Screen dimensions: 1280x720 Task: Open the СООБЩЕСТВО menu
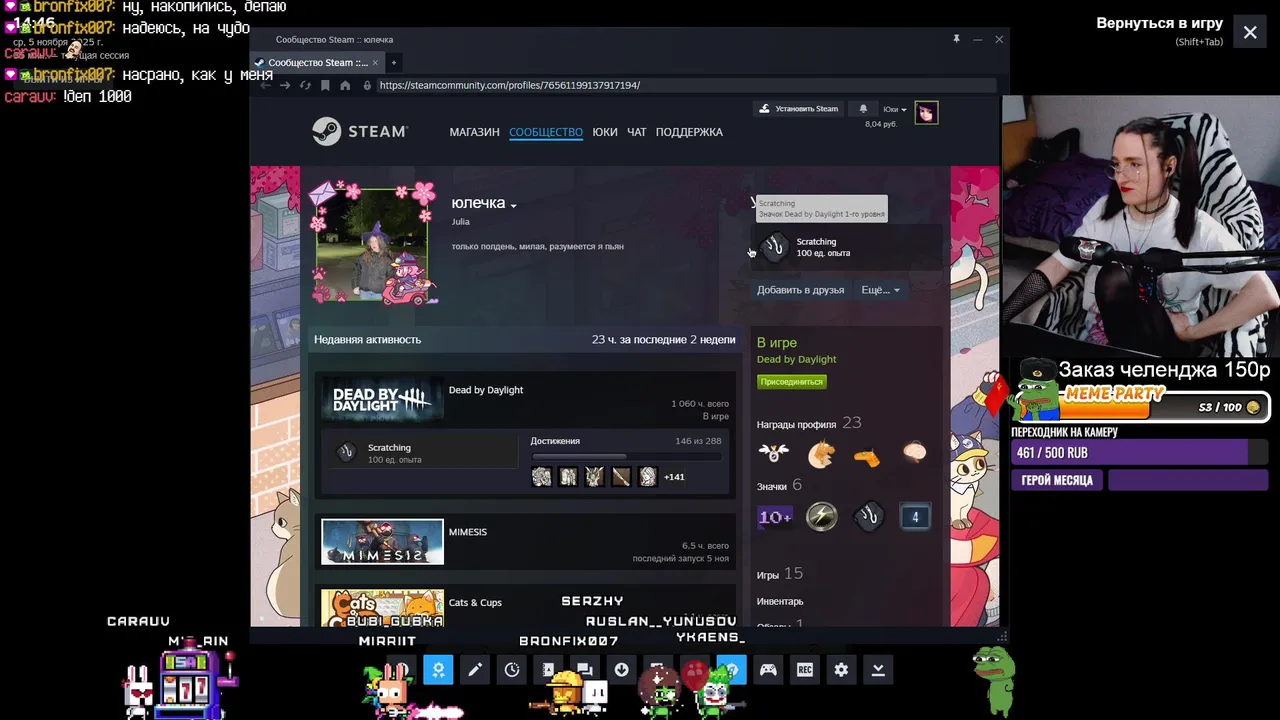tap(546, 132)
